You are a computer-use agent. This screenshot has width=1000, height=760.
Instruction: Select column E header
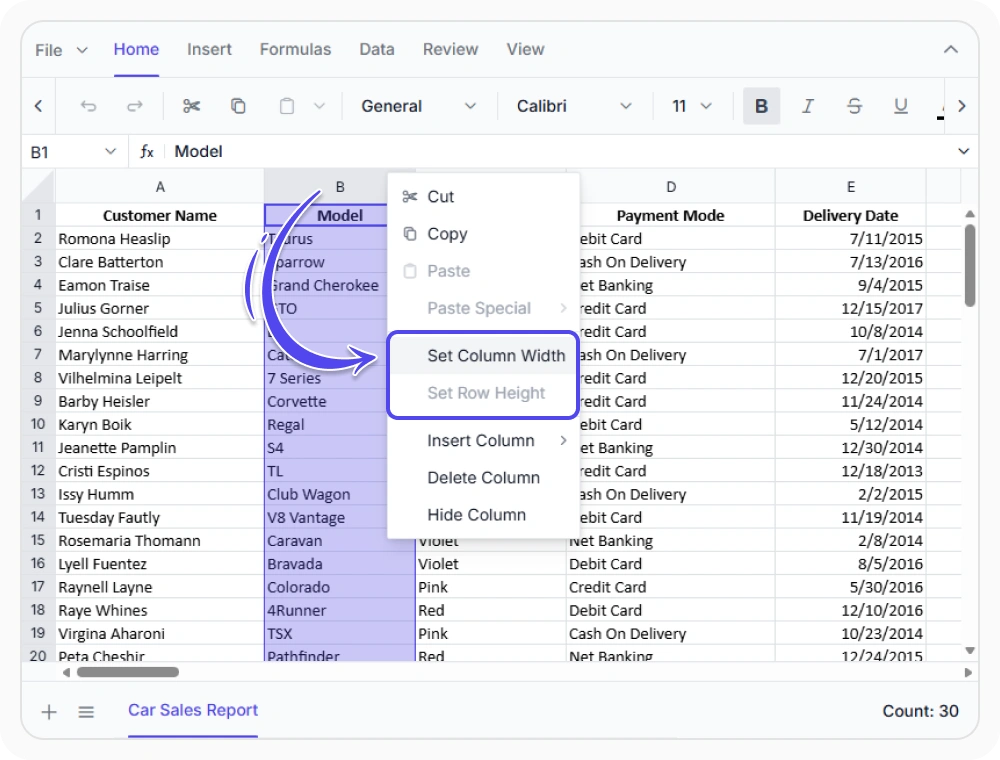[850, 187]
